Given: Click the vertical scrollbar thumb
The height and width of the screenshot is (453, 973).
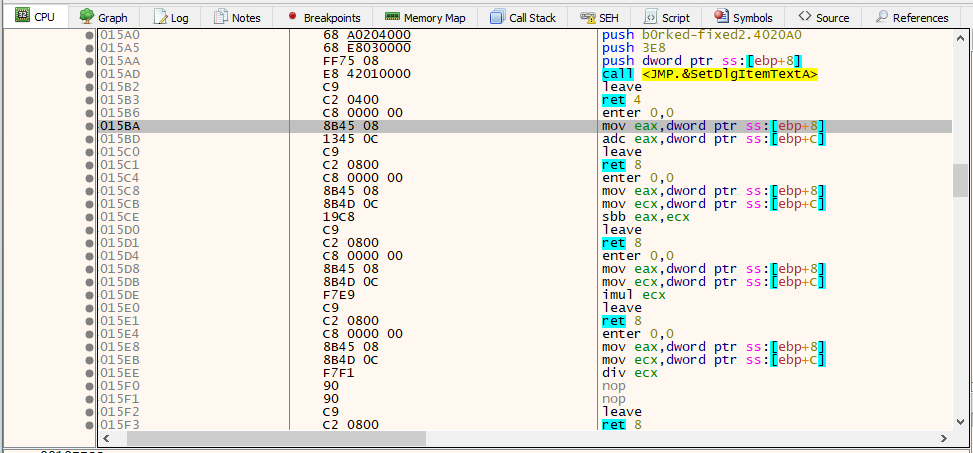Looking at the screenshot, I should point(959,181).
